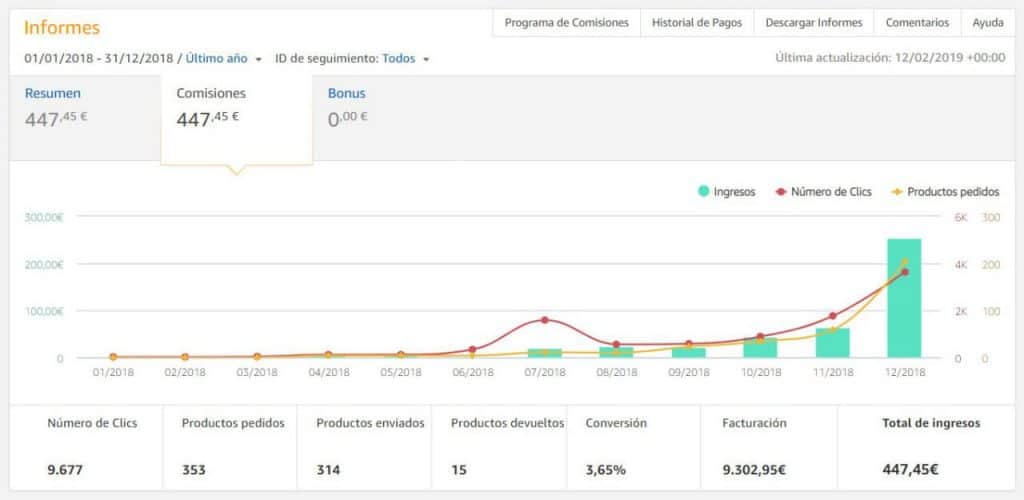
Task: Open the Comentarios tab
Action: (917, 23)
